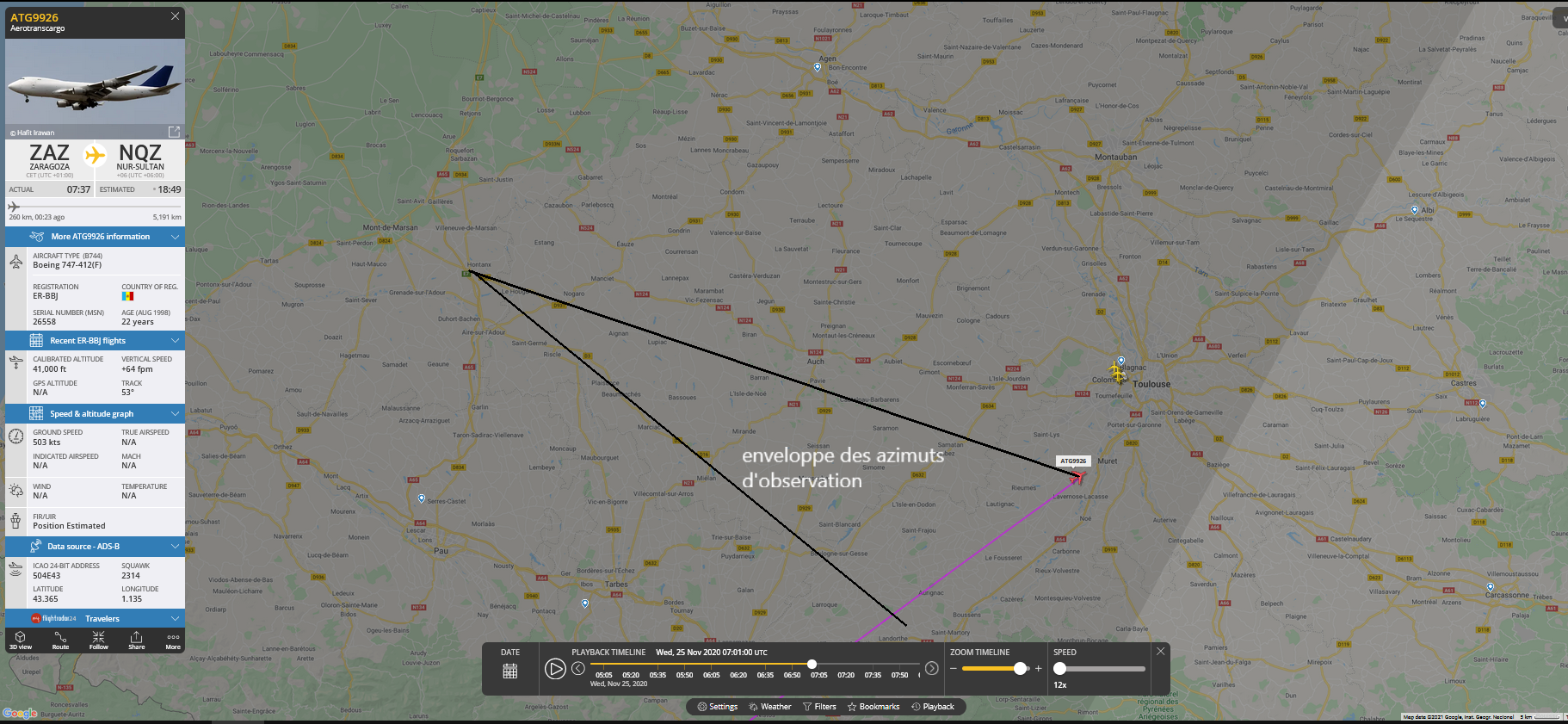Toggle Follow aircraft mode

(x=98, y=640)
